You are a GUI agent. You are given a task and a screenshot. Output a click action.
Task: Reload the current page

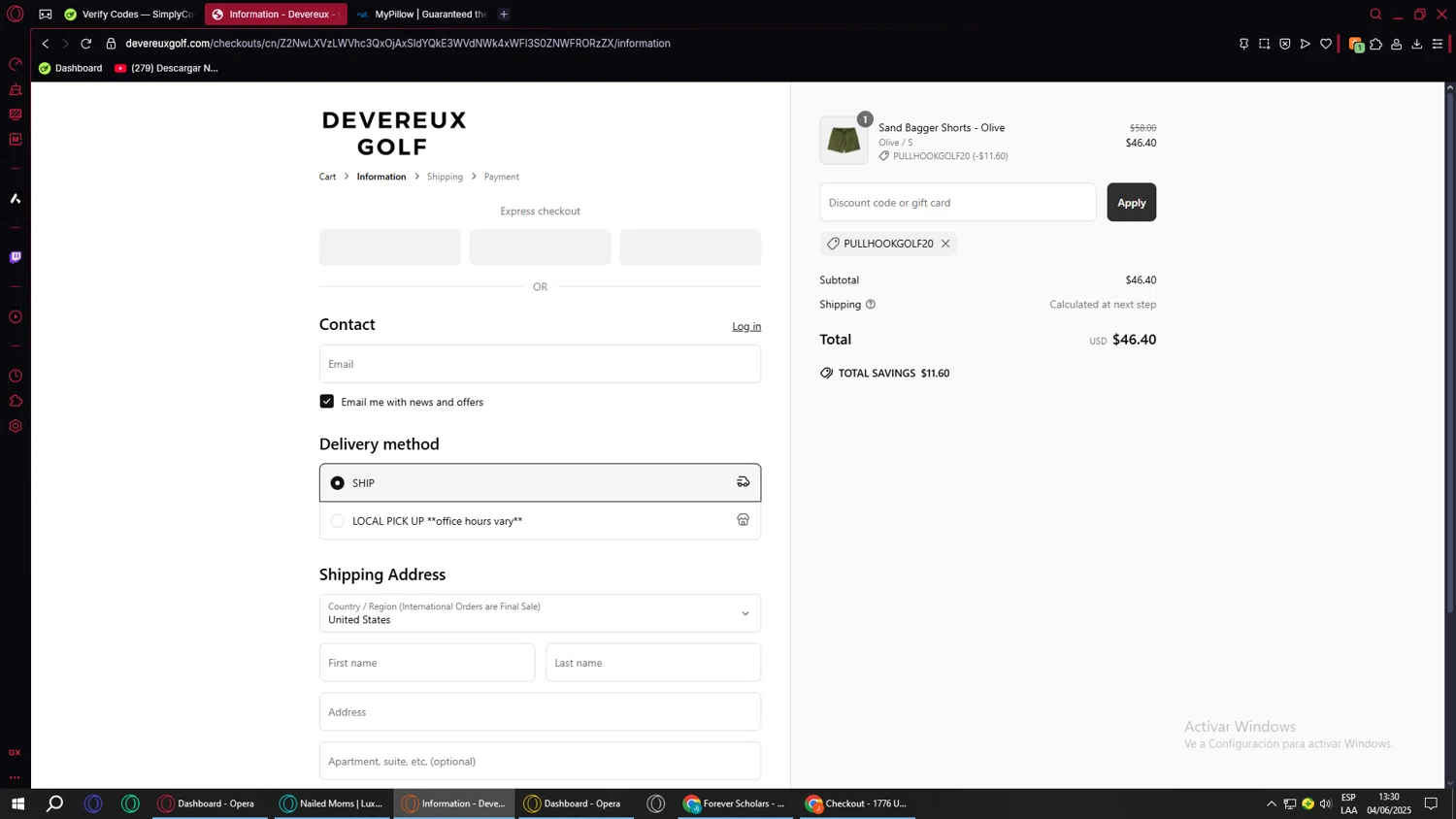coord(86,44)
